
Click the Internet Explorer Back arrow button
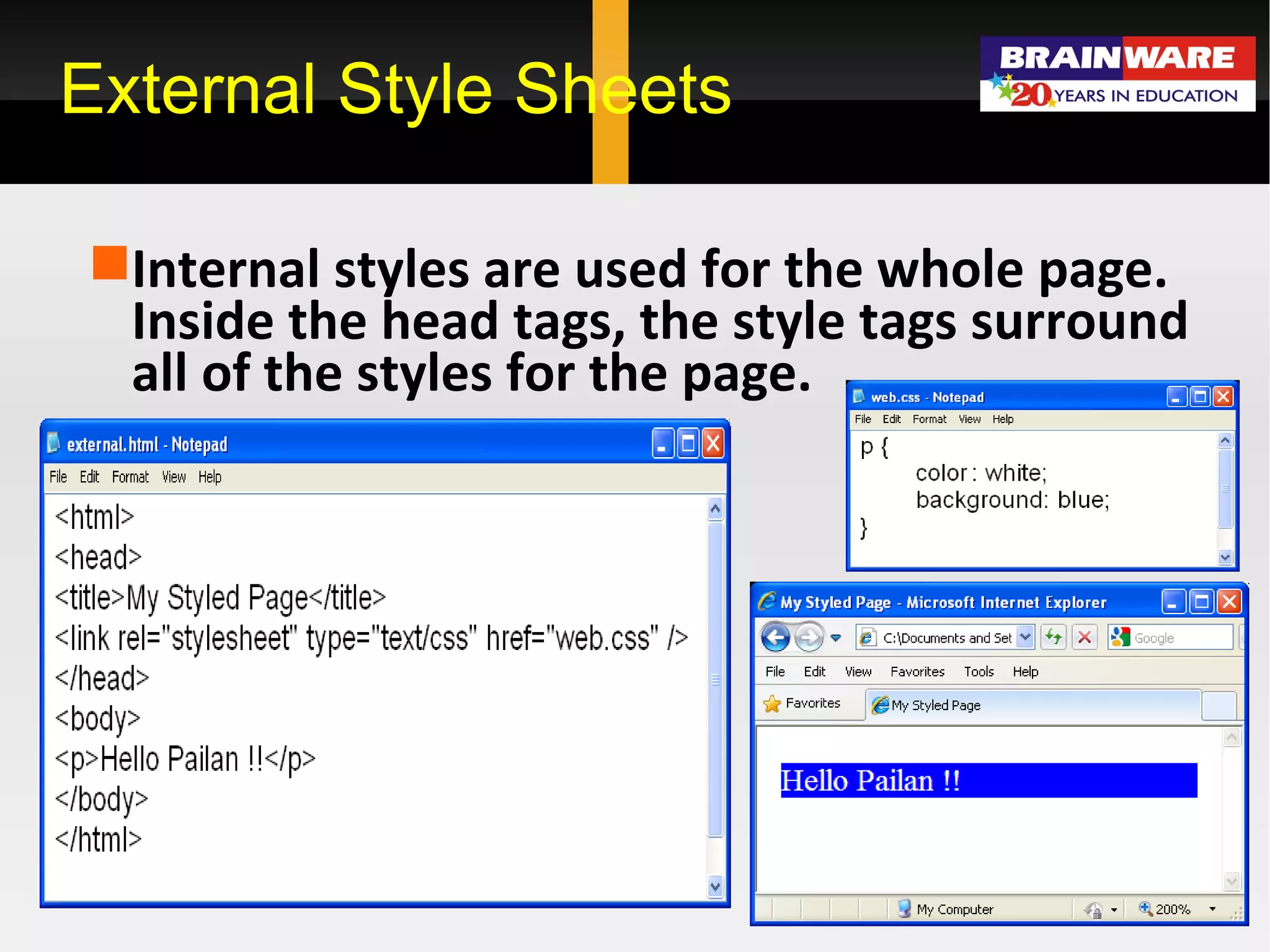(775, 637)
